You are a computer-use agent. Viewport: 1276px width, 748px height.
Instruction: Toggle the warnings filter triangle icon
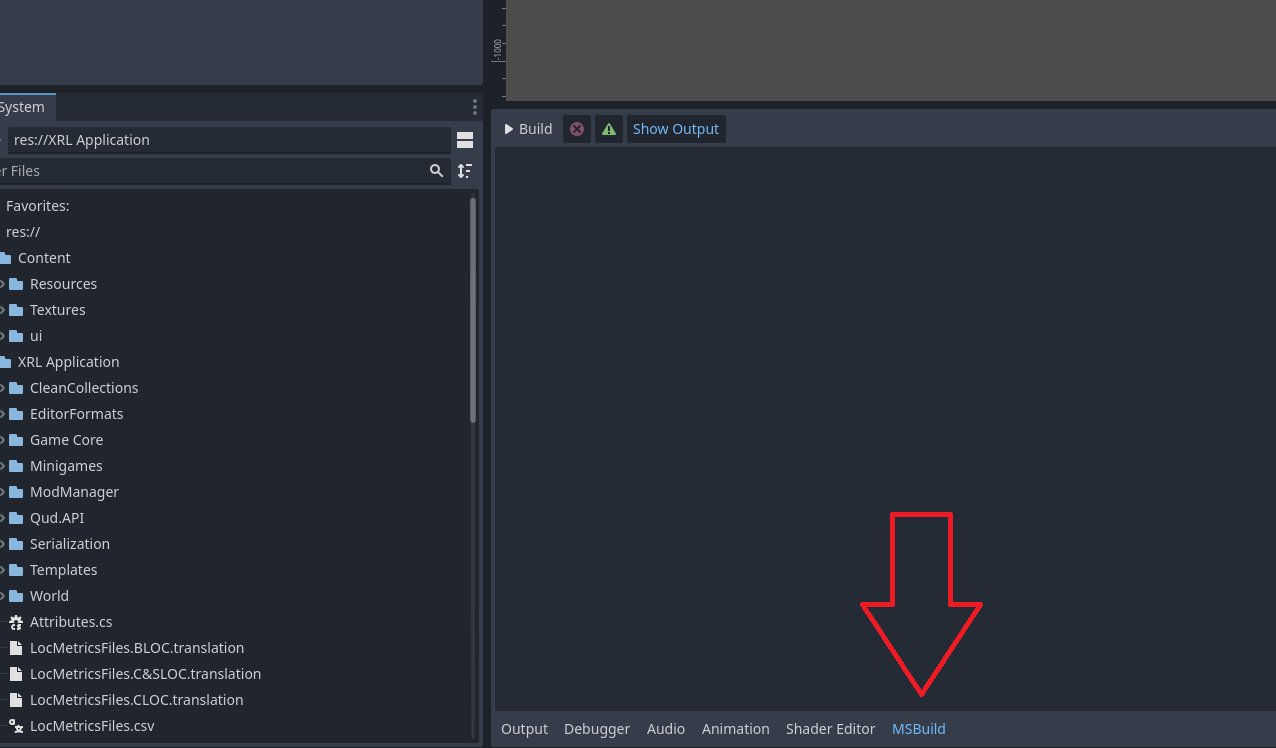point(608,129)
